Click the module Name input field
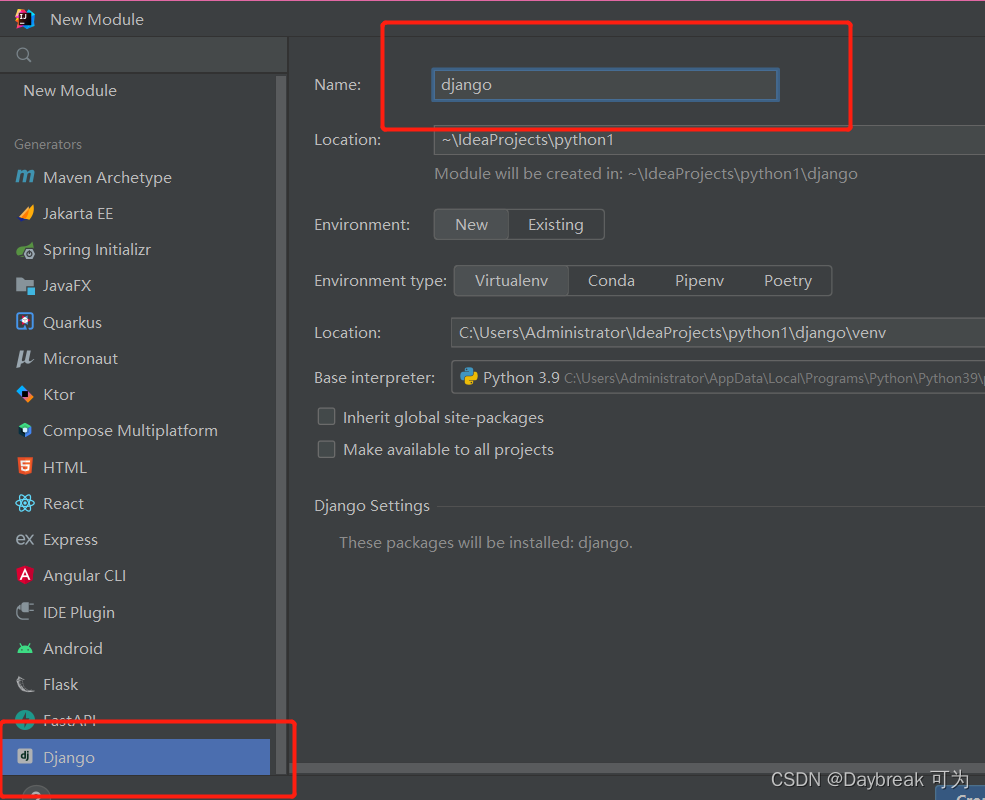 [606, 85]
